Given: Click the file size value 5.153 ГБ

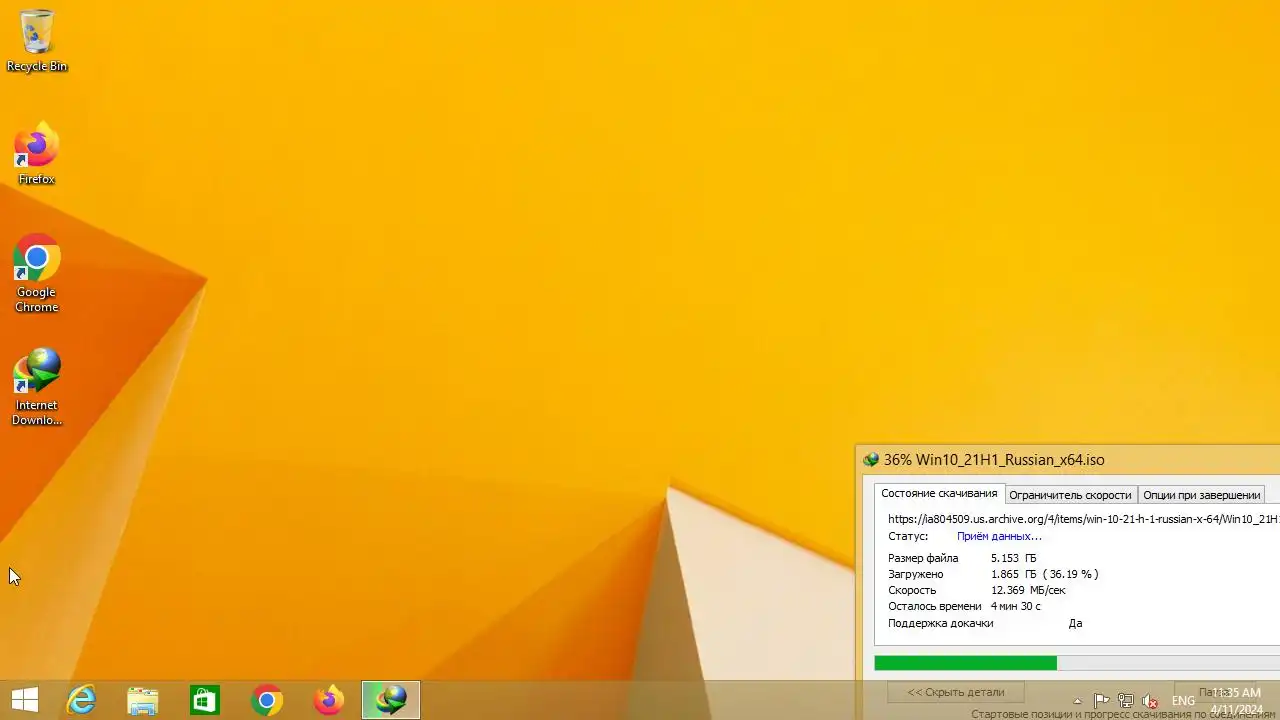Looking at the screenshot, I should (x=1013, y=558).
